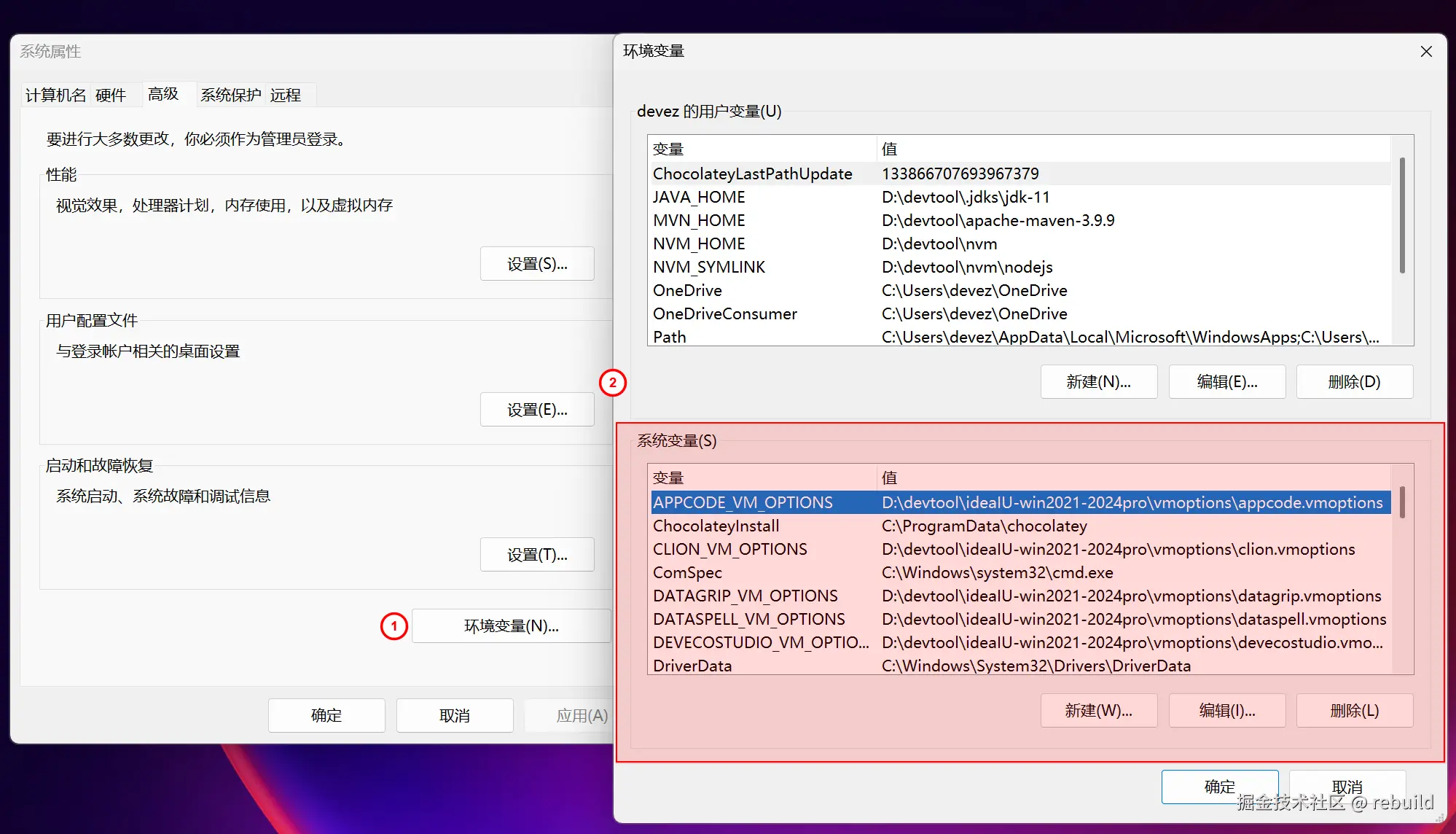The width and height of the screenshot is (1456, 834).
Task: Click 新建(N)... for user variables
Action: click(x=1098, y=382)
